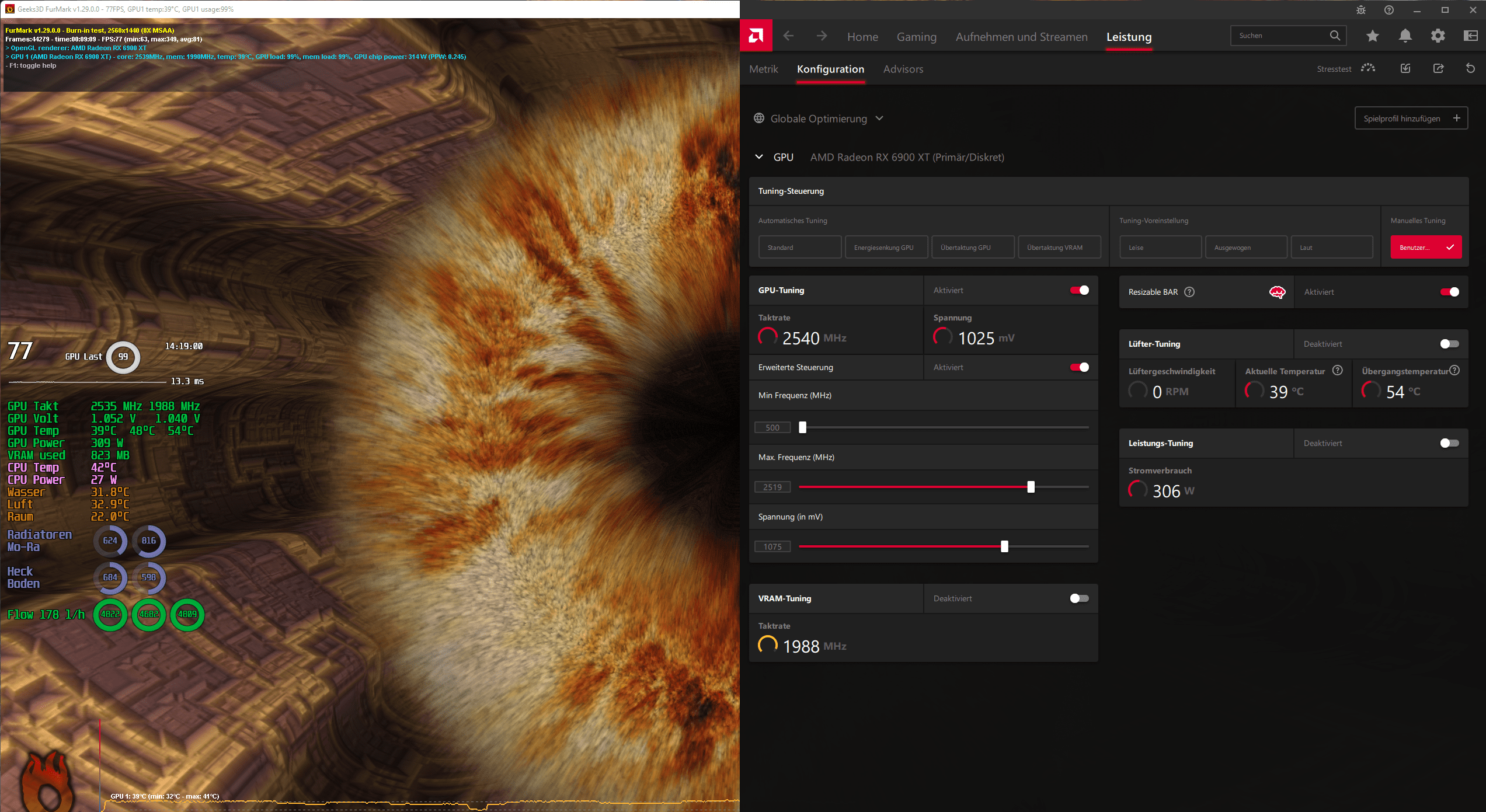Click the Spannung value field 1075
The image size is (1486, 812).
pyautogui.click(x=772, y=546)
